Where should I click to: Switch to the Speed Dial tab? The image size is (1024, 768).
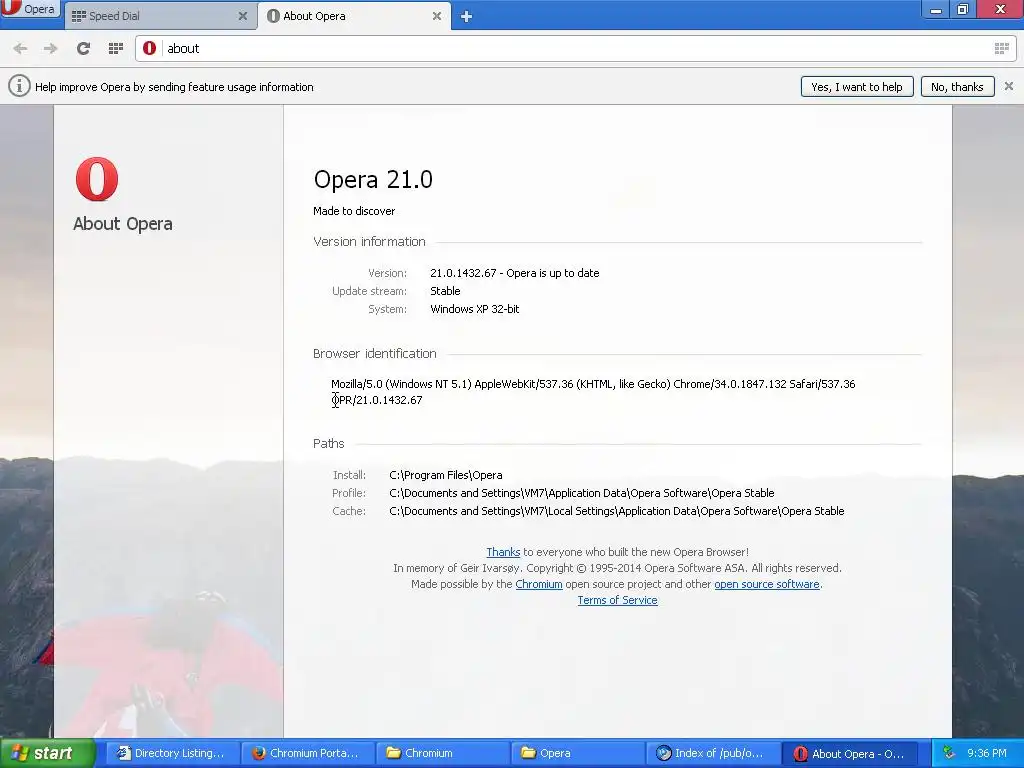pos(160,16)
